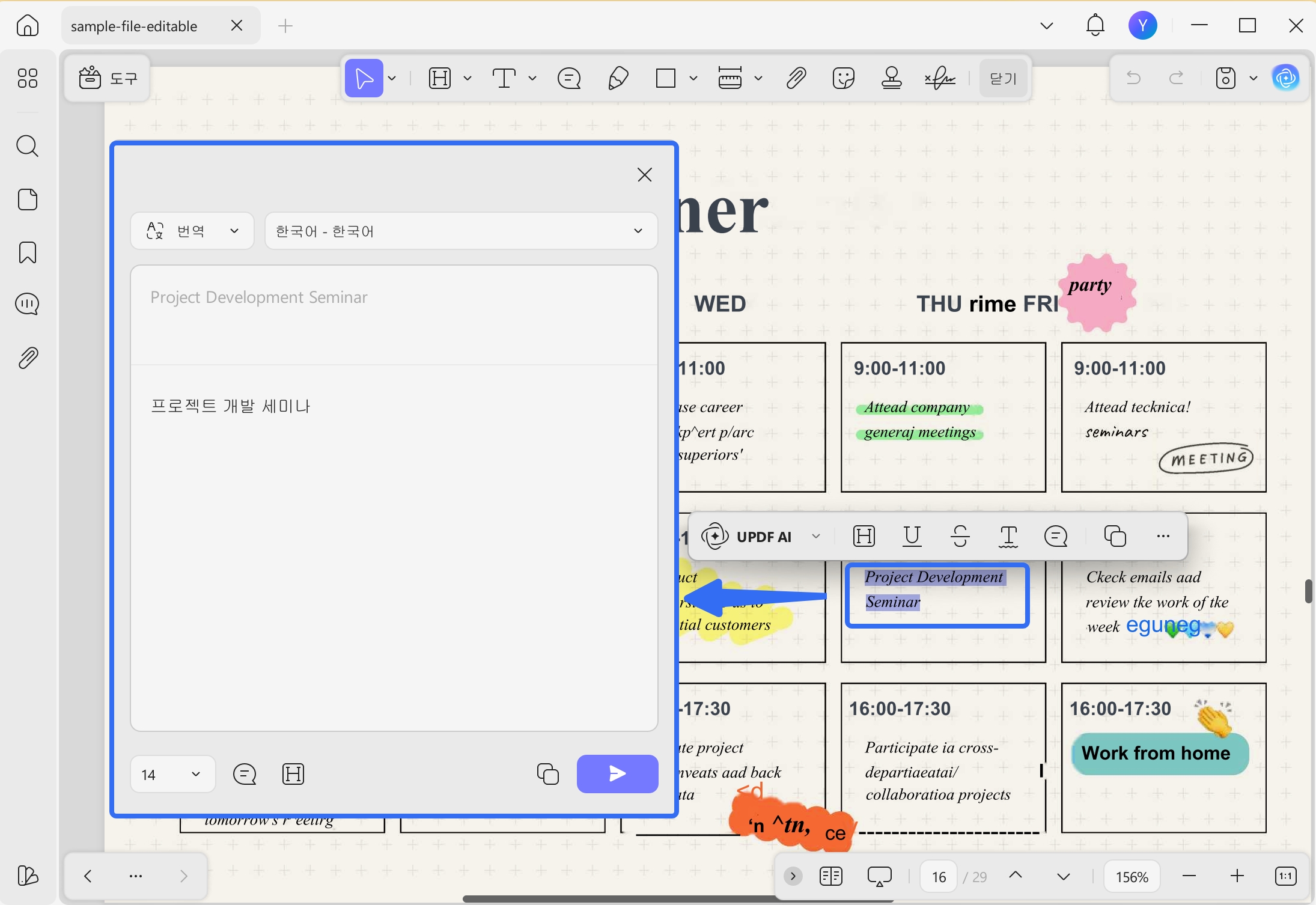Viewport: 1316px width, 905px height.
Task: Select the sticky note tool in top toolbar
Action: pos(569,78)
